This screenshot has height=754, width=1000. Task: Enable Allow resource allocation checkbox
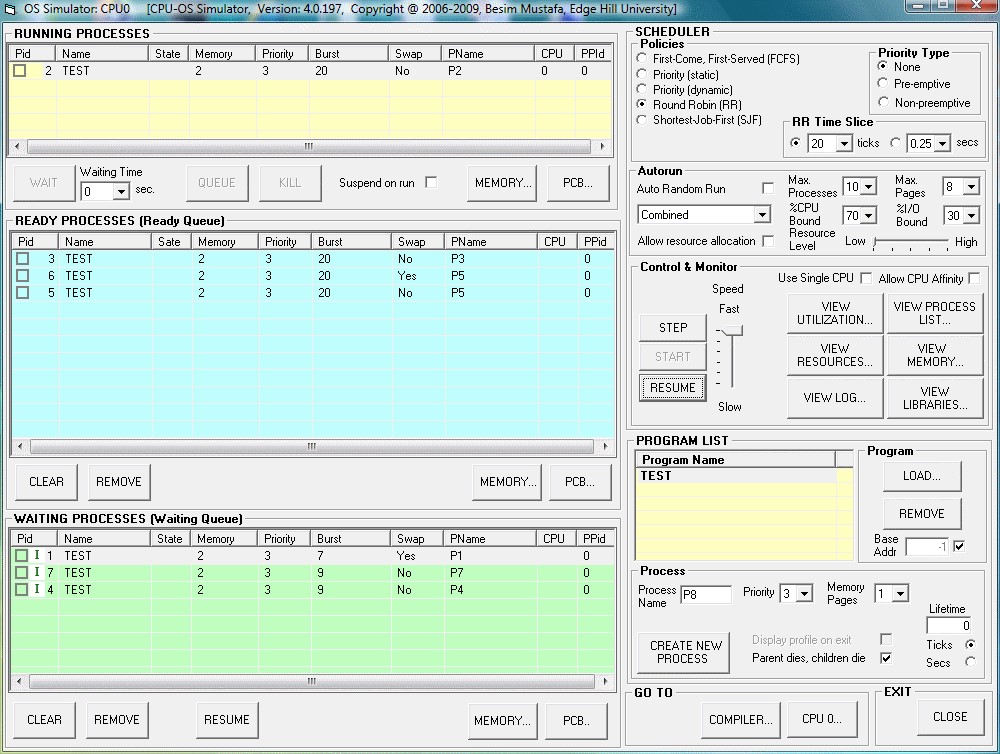coord(768,241)
